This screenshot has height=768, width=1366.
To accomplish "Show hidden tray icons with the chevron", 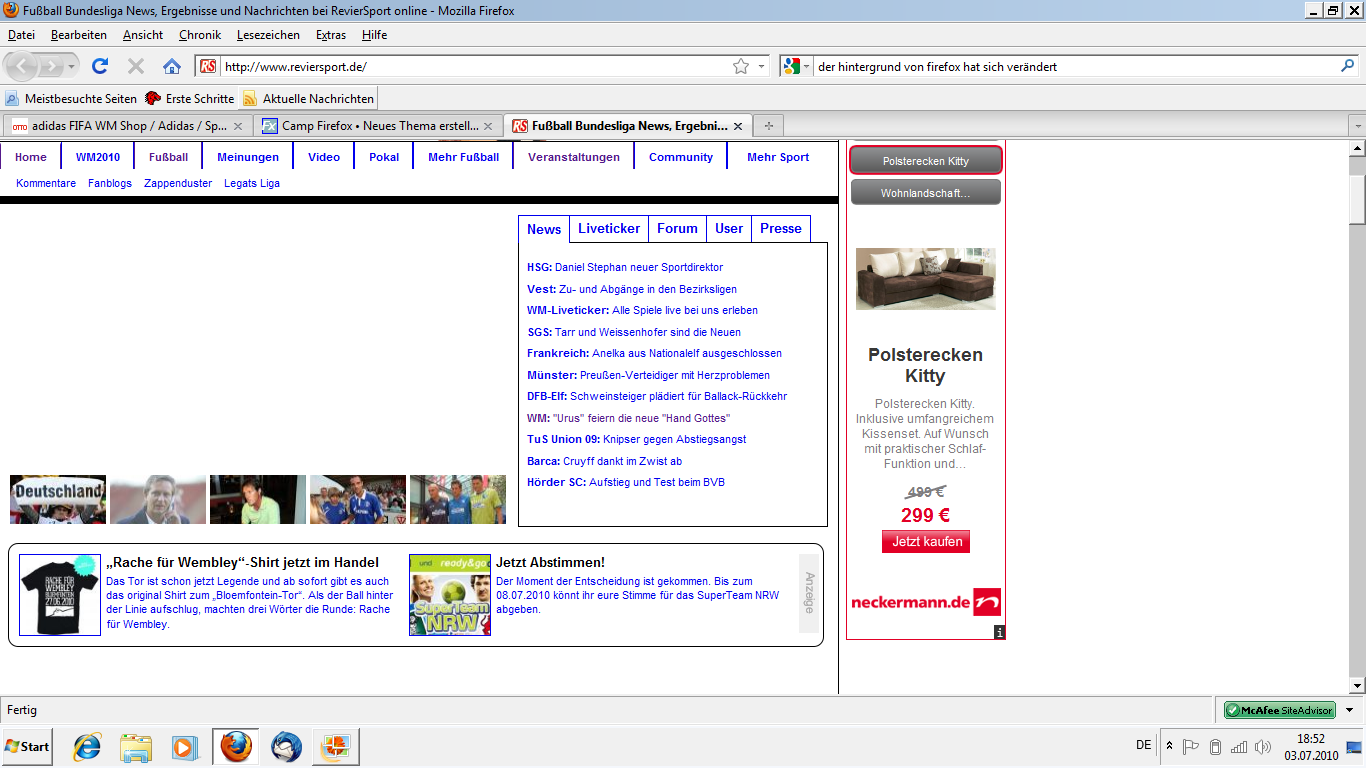I will pyautogui.click(x=1169, y=746).
